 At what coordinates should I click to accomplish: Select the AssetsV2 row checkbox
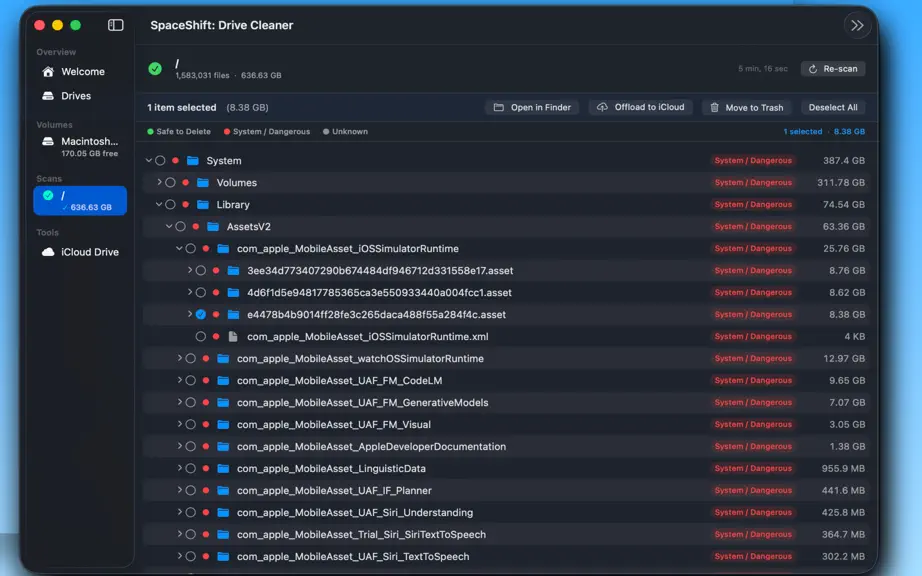pyautogui.click(x=181, y=226)
